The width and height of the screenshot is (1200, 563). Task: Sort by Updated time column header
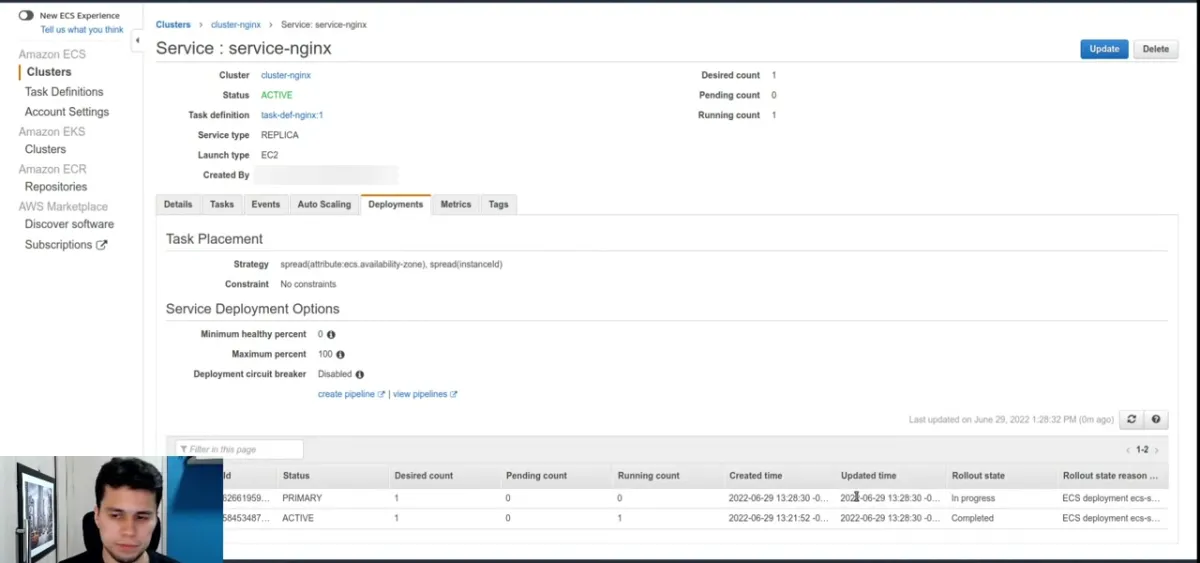click(868, 476)
